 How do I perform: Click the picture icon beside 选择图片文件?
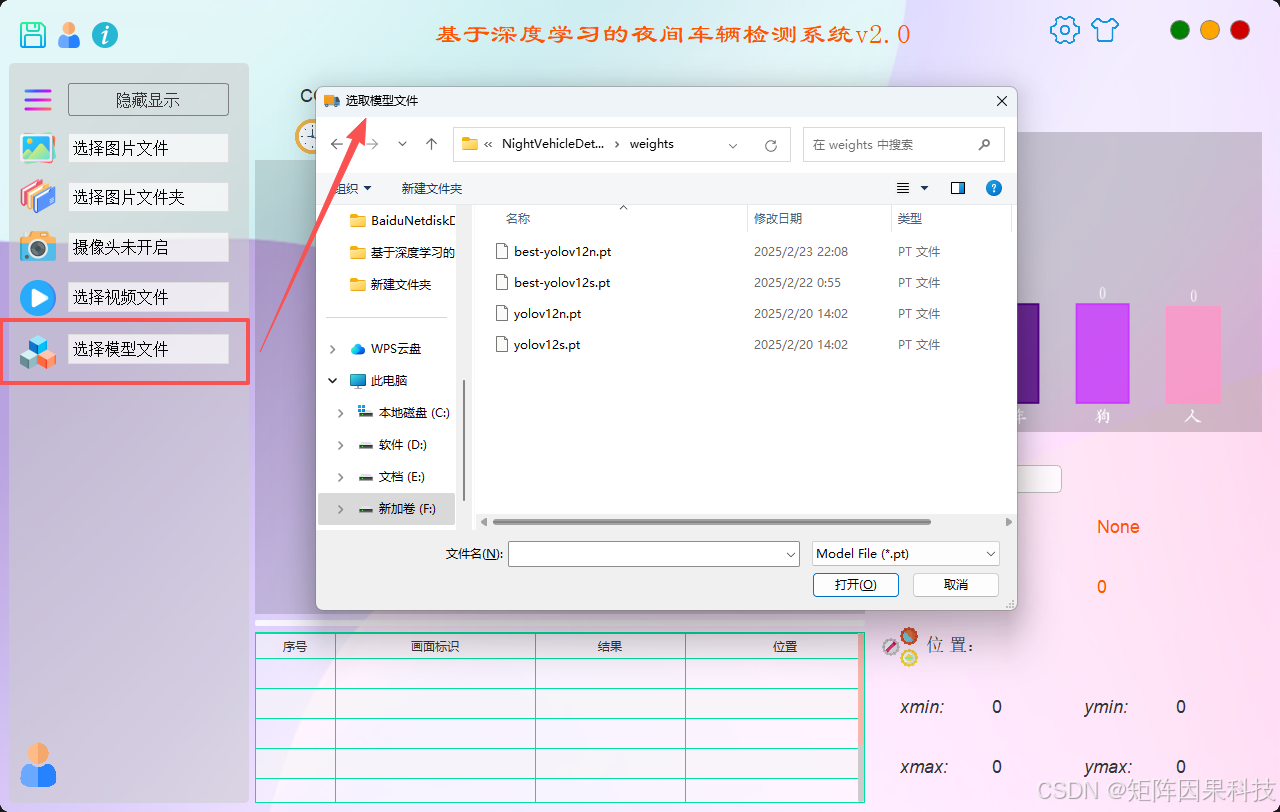[38, 148]
